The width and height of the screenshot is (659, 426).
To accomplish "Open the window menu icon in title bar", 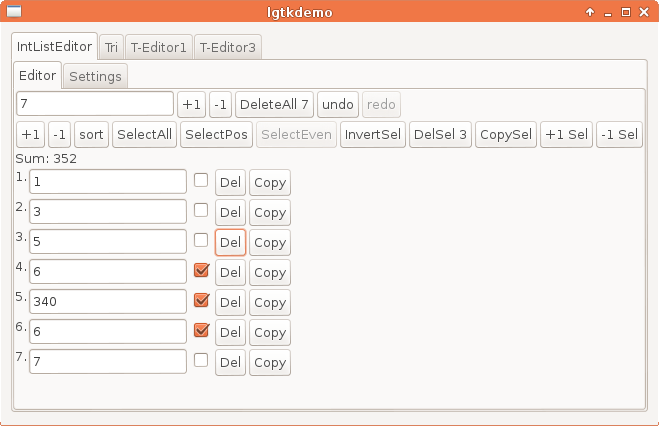I will coord(14,11).
